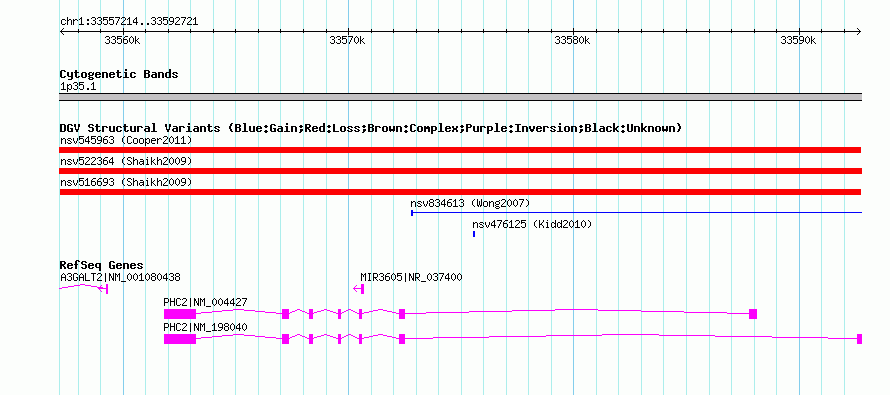
Task: Click the MIR3605 arrow gene glyph
Action: (358, 289)
